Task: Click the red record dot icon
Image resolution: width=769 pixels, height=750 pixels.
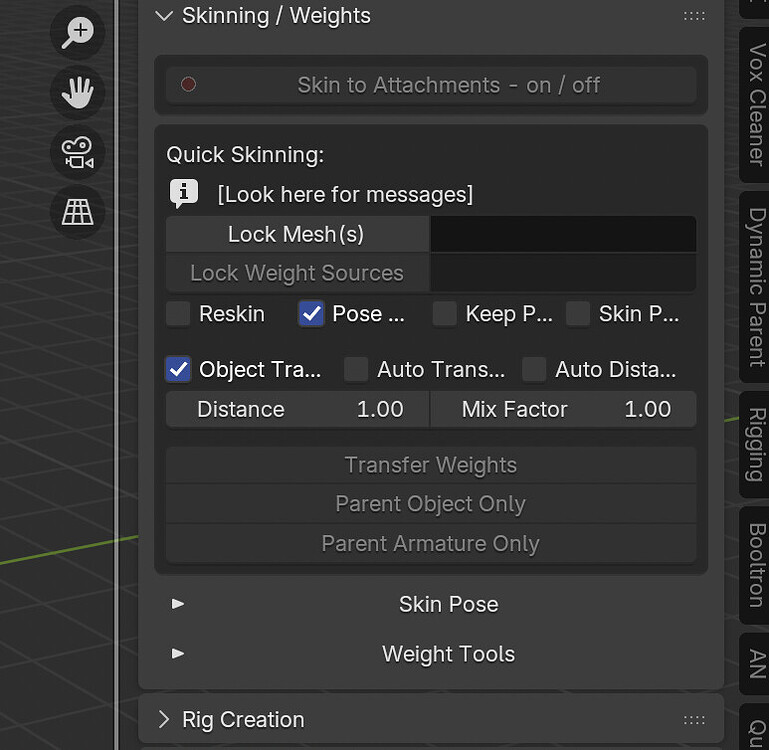Action: pos(188,84)
